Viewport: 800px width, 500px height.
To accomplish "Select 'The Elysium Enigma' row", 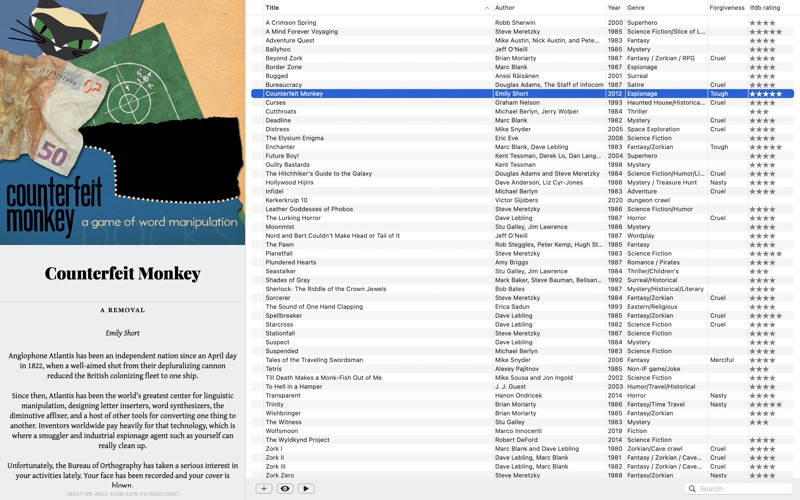I will pyautogui.click(x=522, y=138).
